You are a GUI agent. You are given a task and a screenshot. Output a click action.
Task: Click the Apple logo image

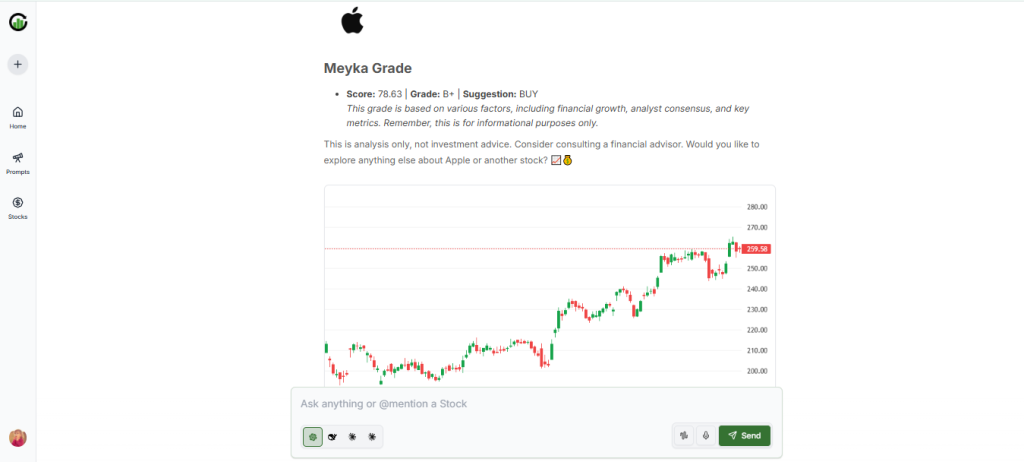[352, 21]
